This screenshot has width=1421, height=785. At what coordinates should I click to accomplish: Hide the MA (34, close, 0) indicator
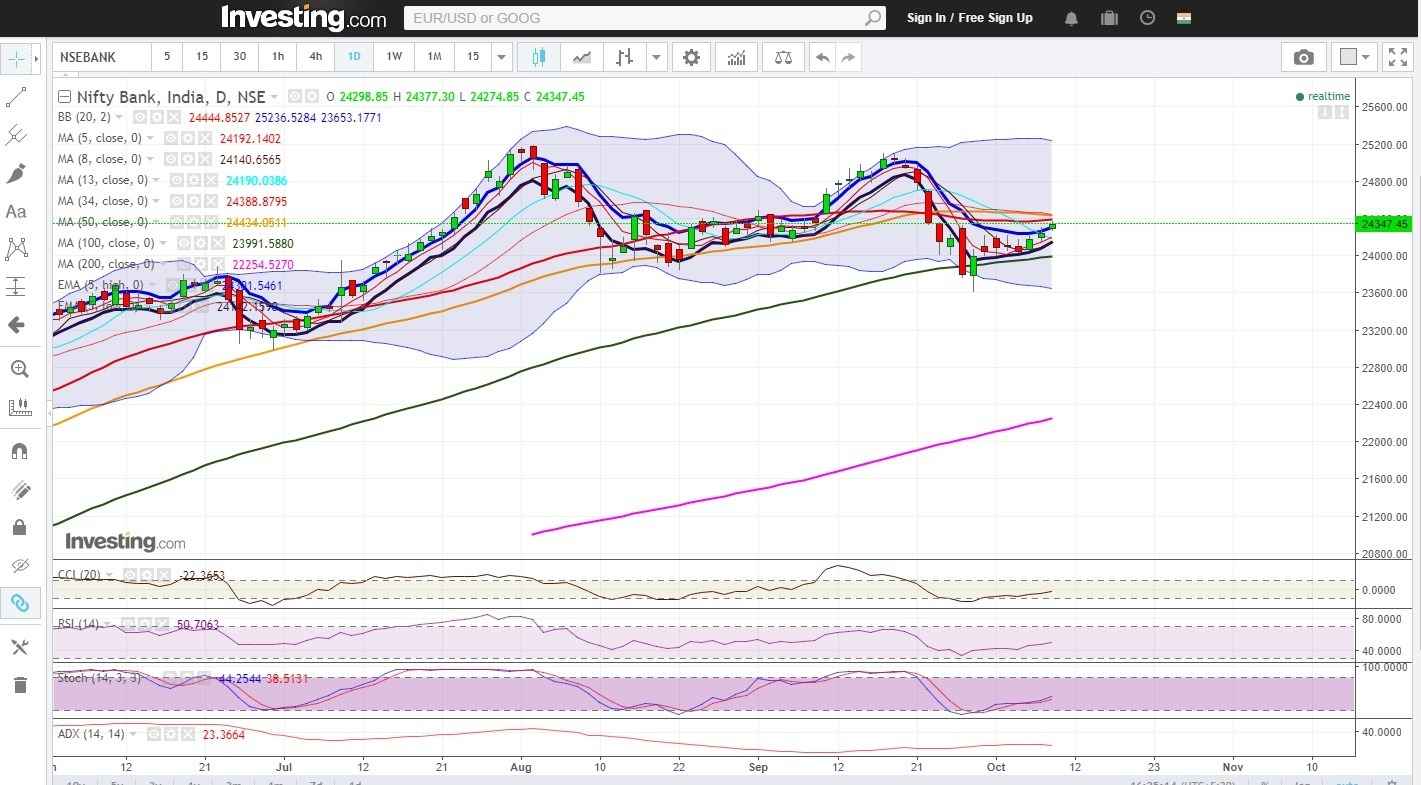[176, 201]
